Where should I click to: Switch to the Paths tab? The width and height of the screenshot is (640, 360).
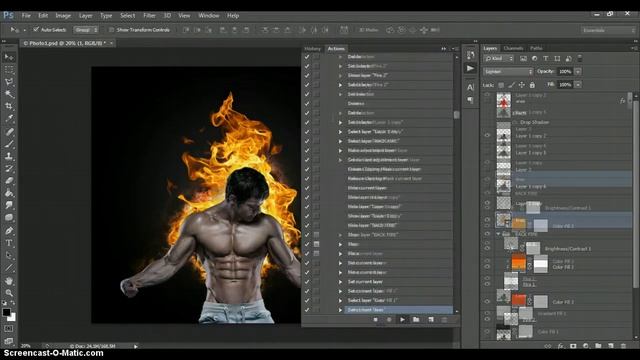[x=536, y=48]
